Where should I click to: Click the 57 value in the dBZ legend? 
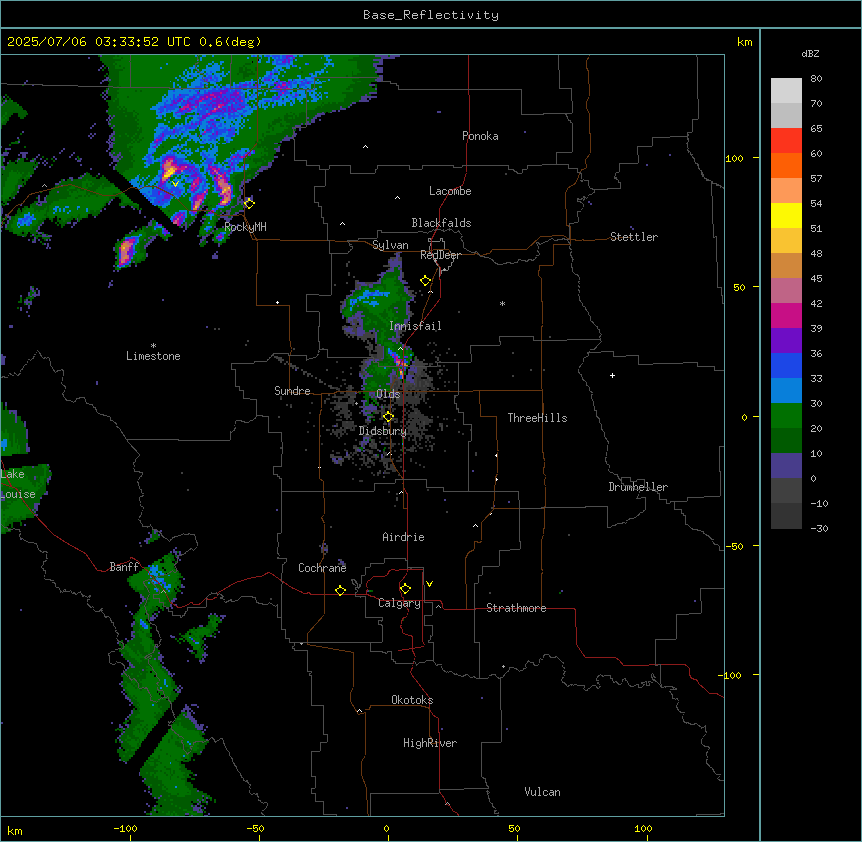point(816,179)
